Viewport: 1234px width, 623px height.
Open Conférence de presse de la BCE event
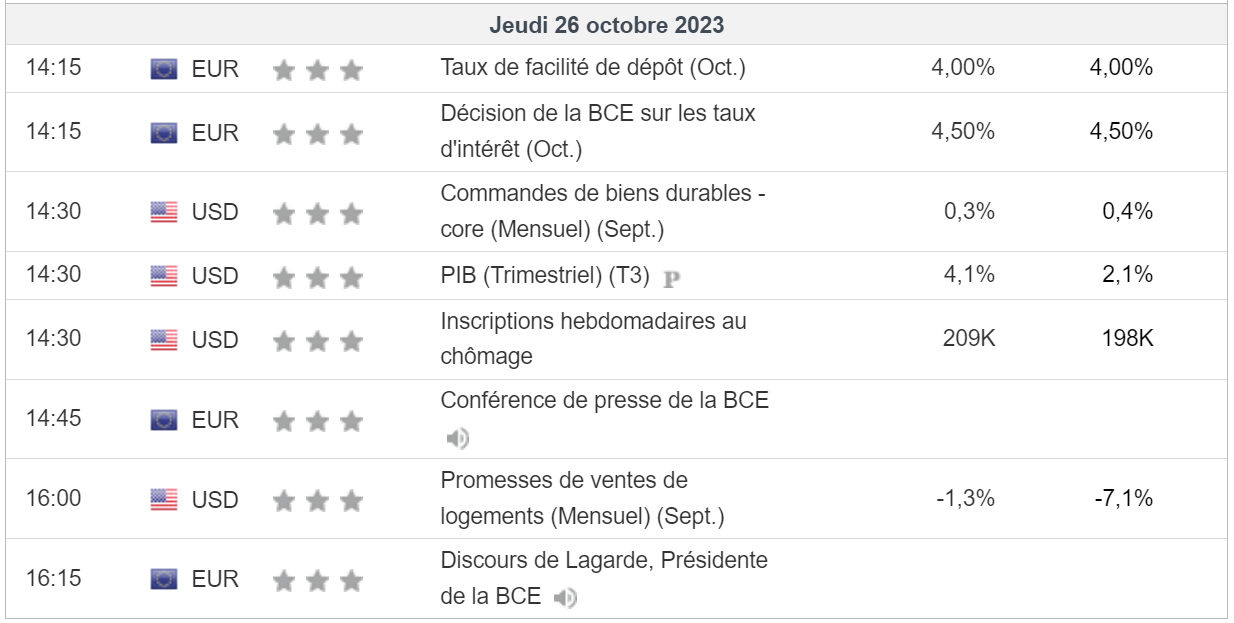(605, 400)
